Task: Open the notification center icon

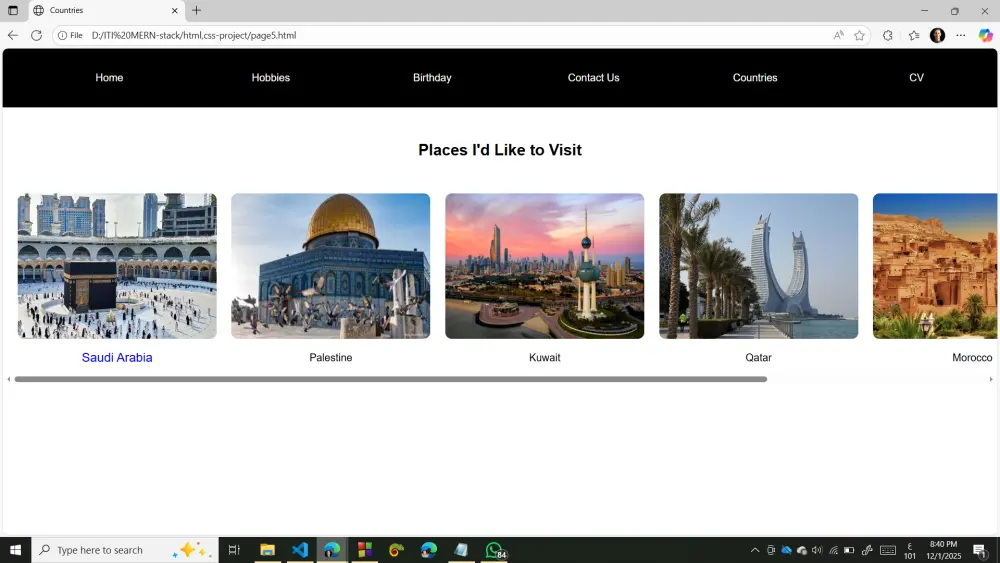Action: coord(980,550)
